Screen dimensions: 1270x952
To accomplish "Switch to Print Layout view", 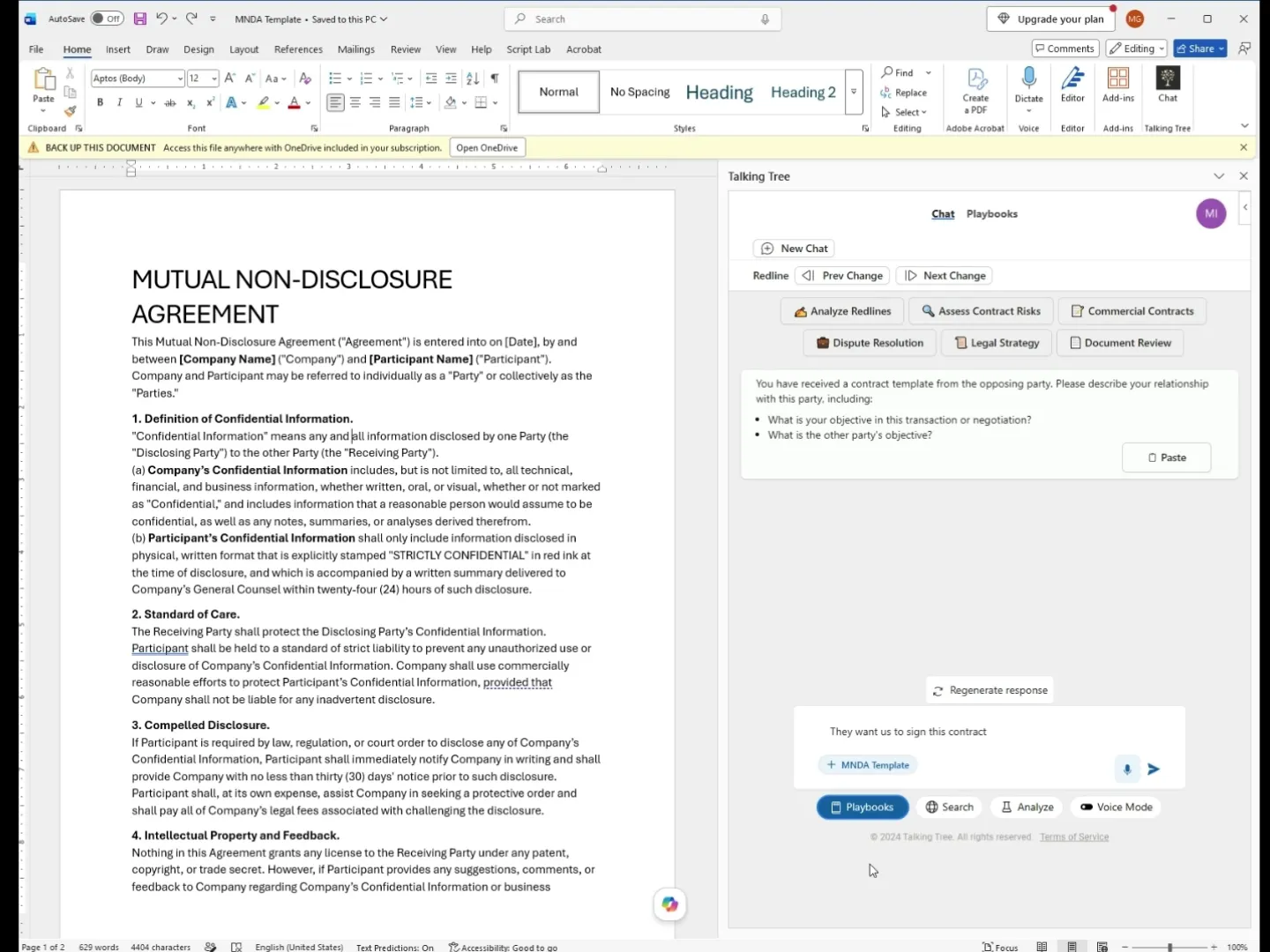I will tap(1072, 947).
